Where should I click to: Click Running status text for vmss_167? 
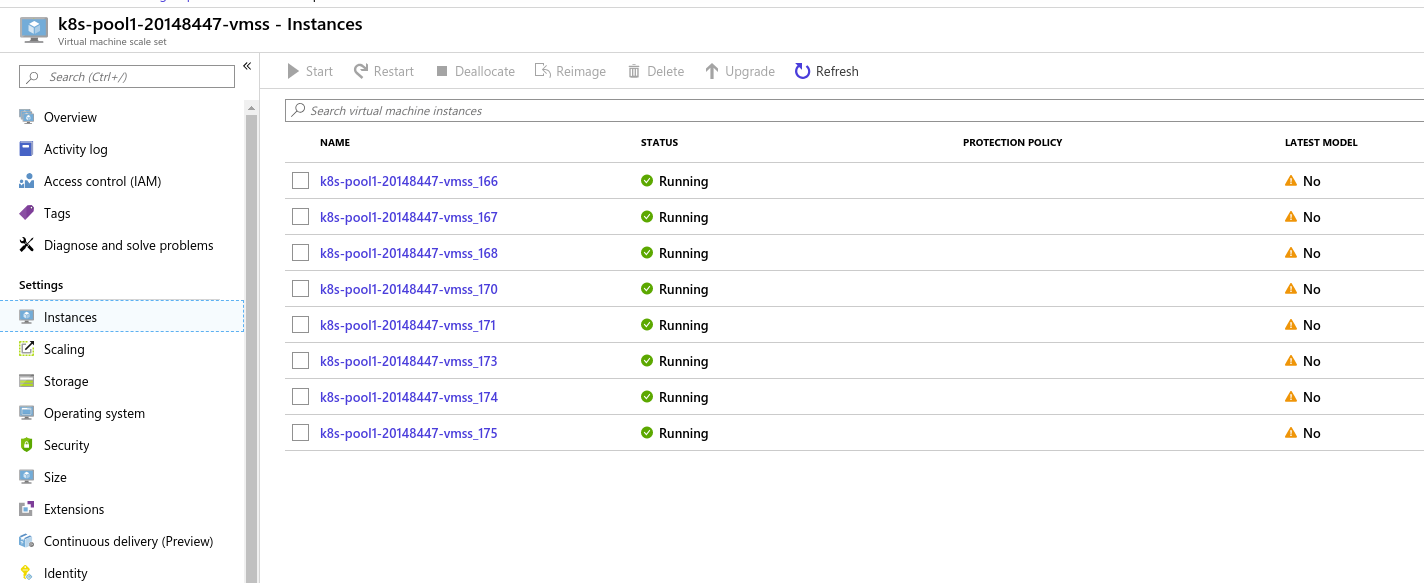683,217
